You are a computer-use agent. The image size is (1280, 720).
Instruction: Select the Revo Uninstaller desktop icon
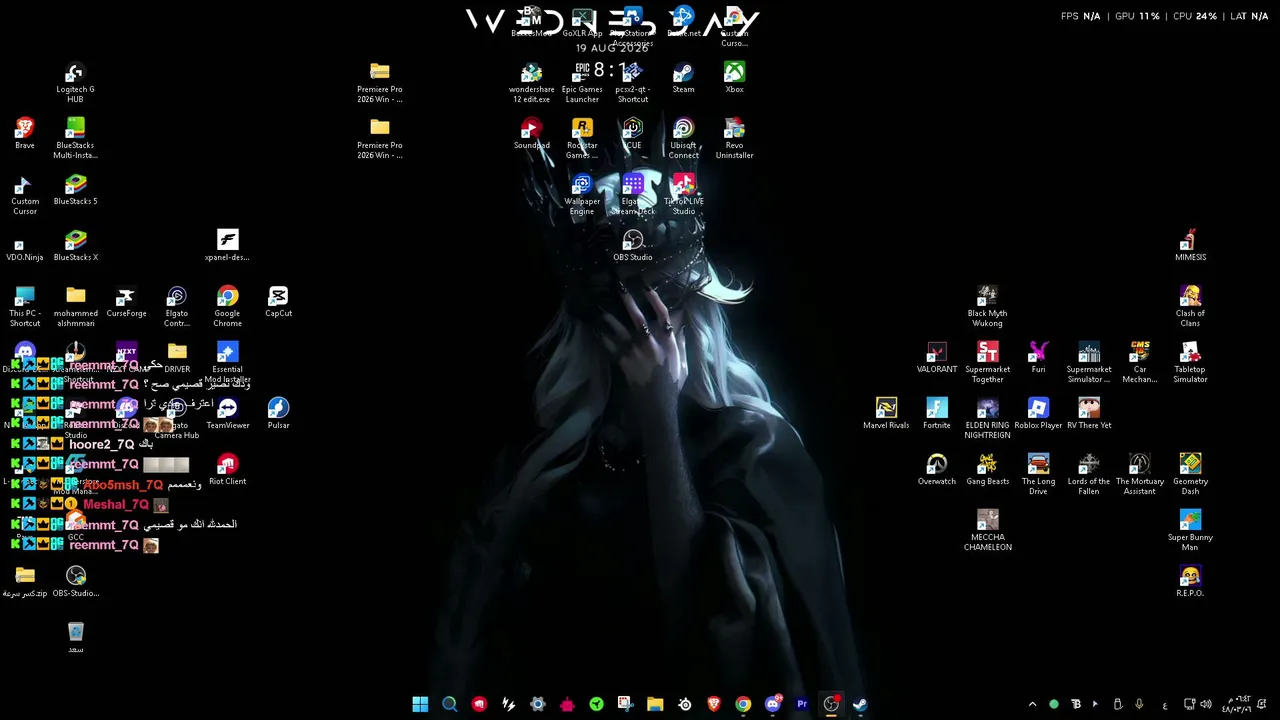pyautogui.click(x=734, y=139)
